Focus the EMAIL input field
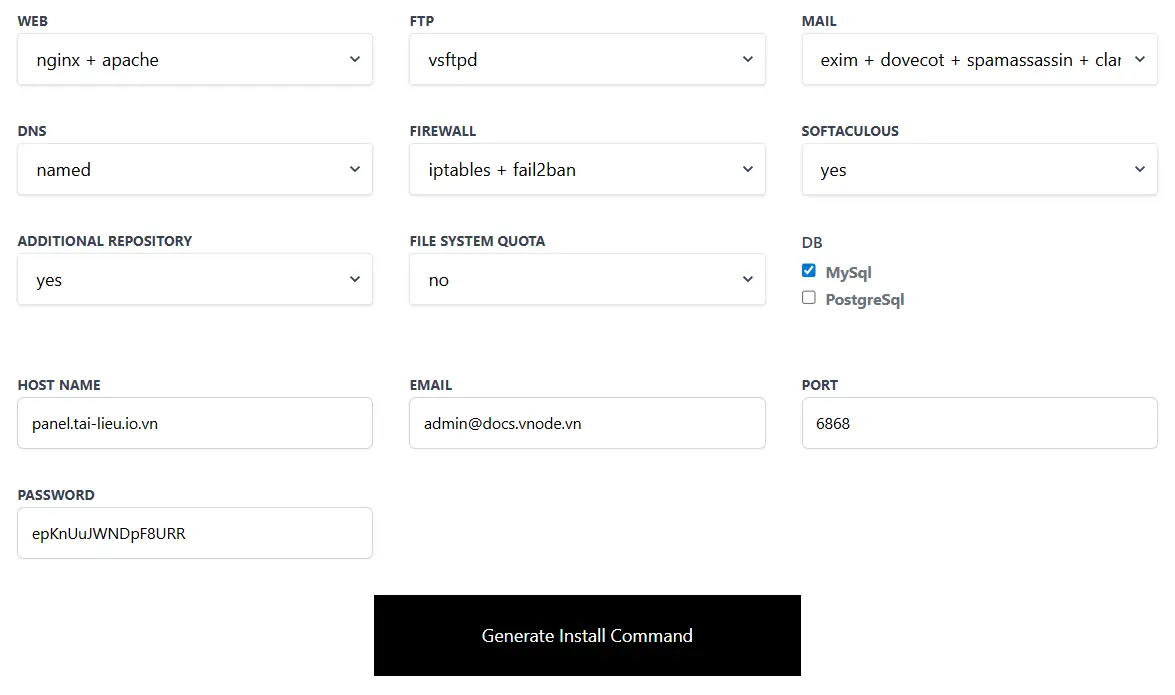This screenshot has width=1175, height=695. click(x=587, y=423)
